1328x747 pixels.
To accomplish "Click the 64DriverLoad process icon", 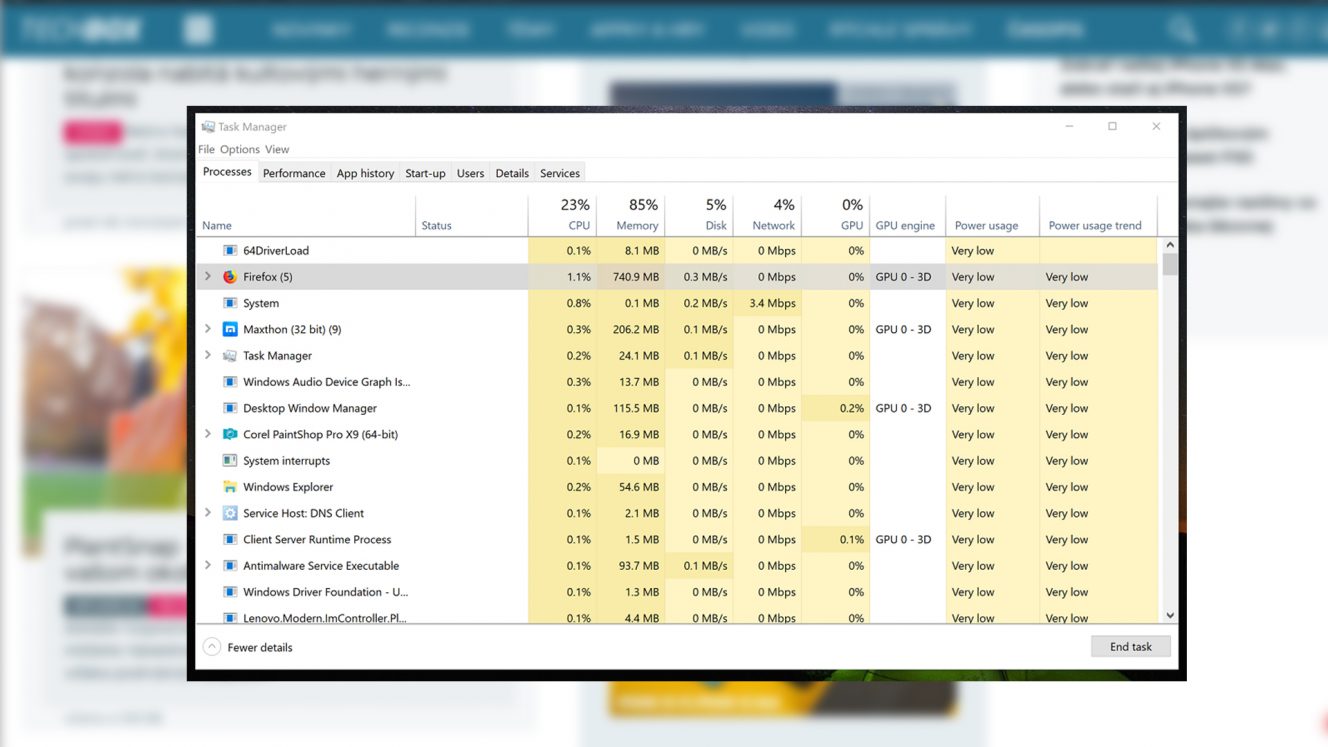I will [230, 251].
